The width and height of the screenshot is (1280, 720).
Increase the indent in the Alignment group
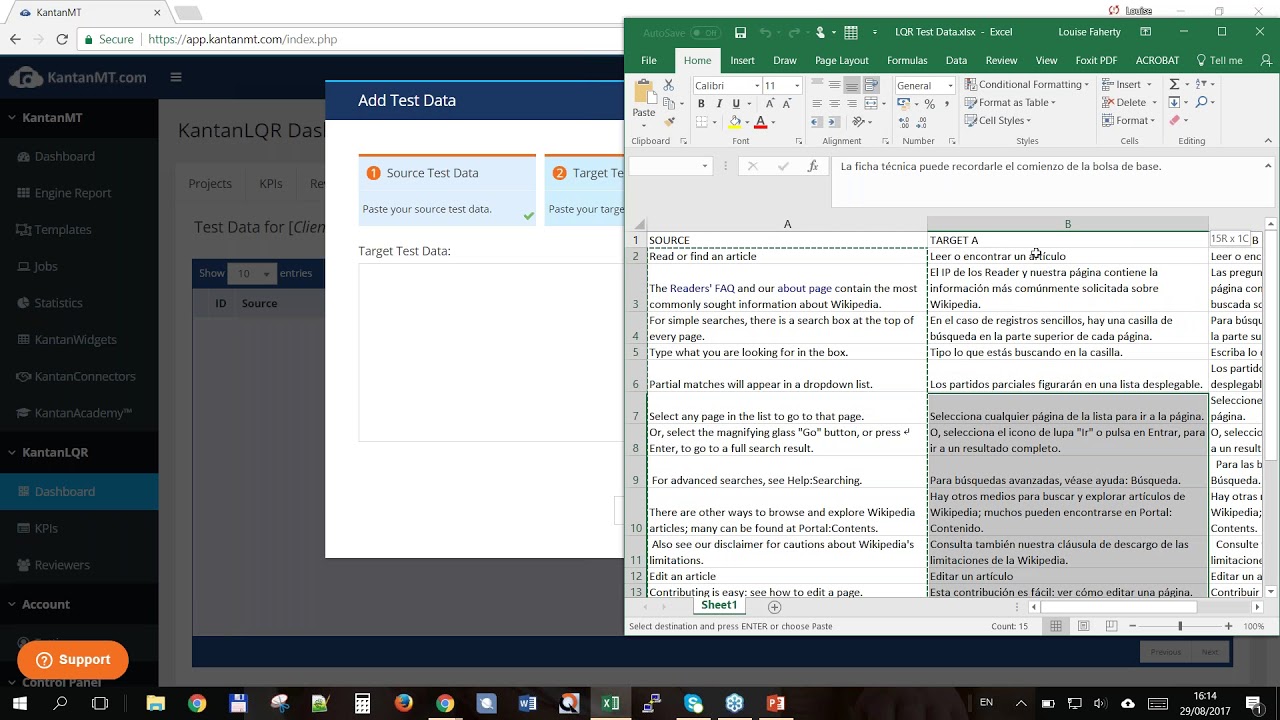click(x=834, y=122)
